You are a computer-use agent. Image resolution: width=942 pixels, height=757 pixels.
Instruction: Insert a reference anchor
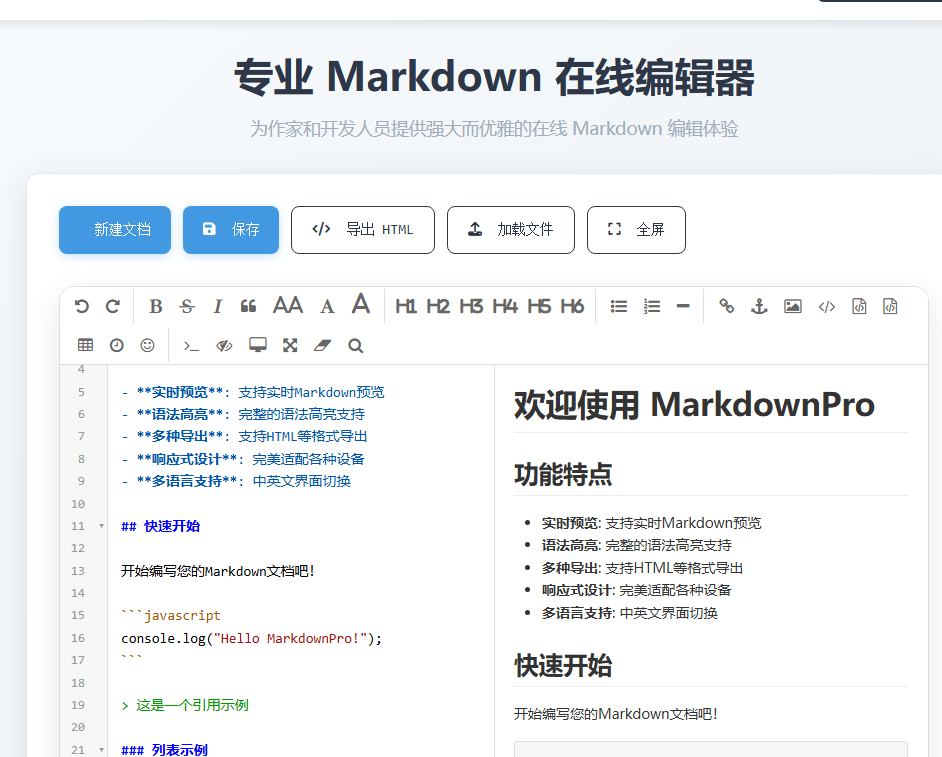click(x=759, y=306)
